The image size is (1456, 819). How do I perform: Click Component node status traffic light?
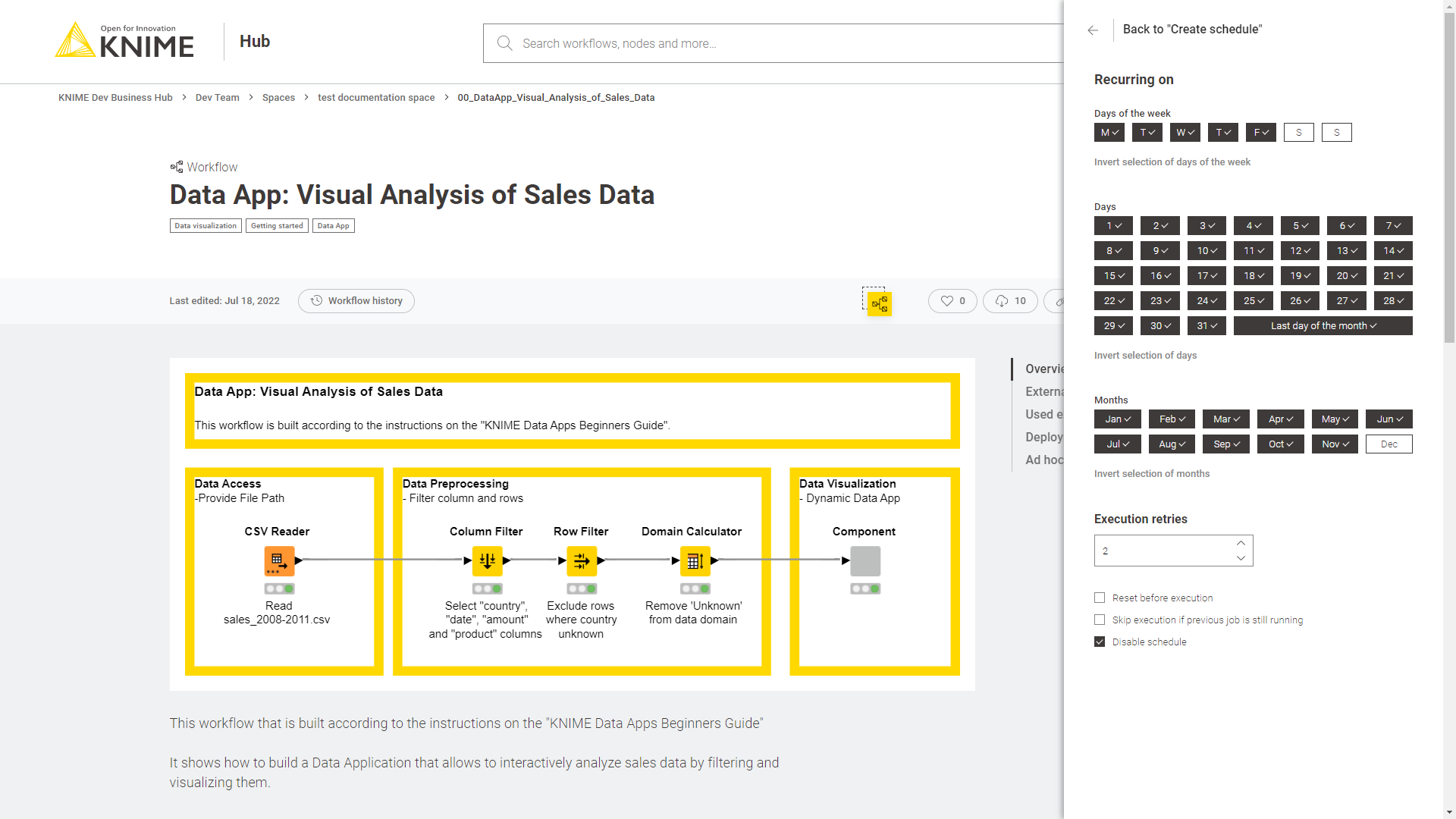tap(865, 588)
